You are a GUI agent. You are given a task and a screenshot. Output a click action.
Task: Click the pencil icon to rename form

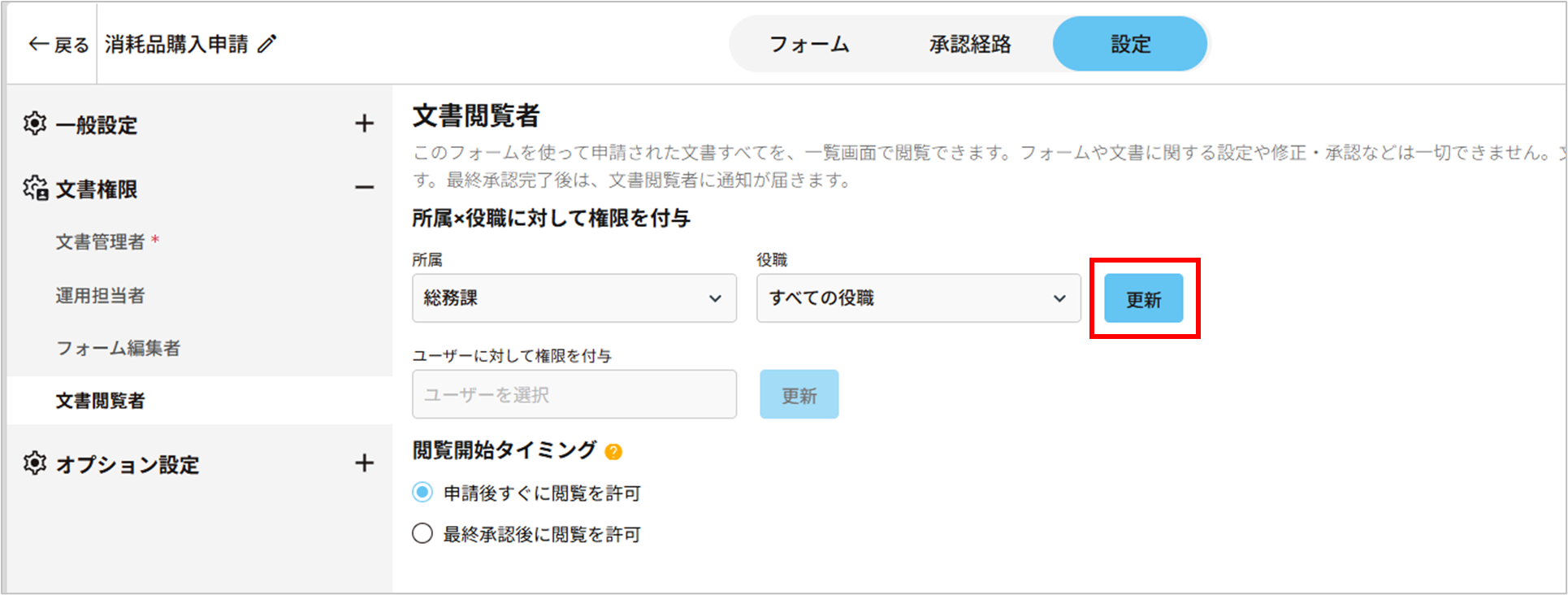[267, 44]
